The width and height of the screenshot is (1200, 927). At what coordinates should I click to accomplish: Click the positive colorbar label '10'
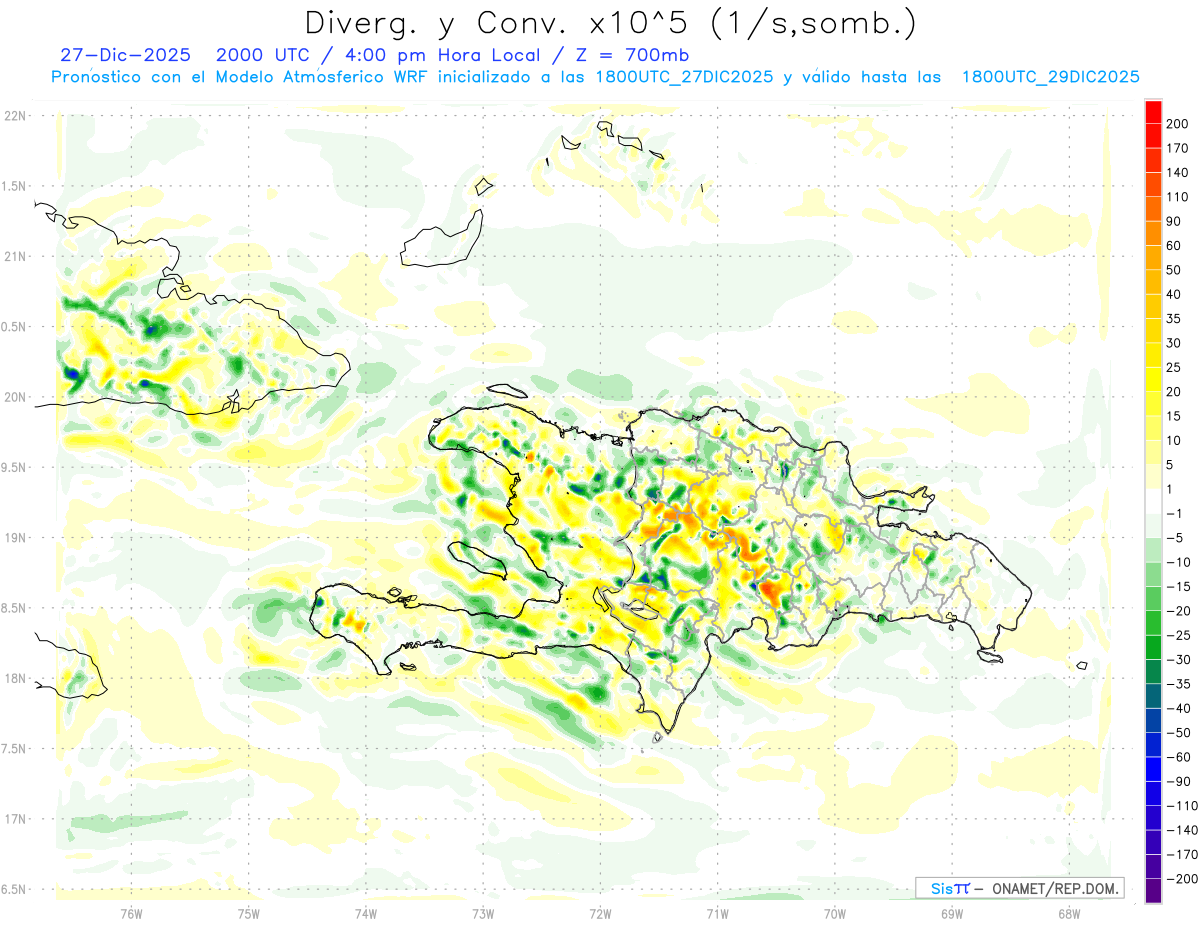coord(1175,440)
